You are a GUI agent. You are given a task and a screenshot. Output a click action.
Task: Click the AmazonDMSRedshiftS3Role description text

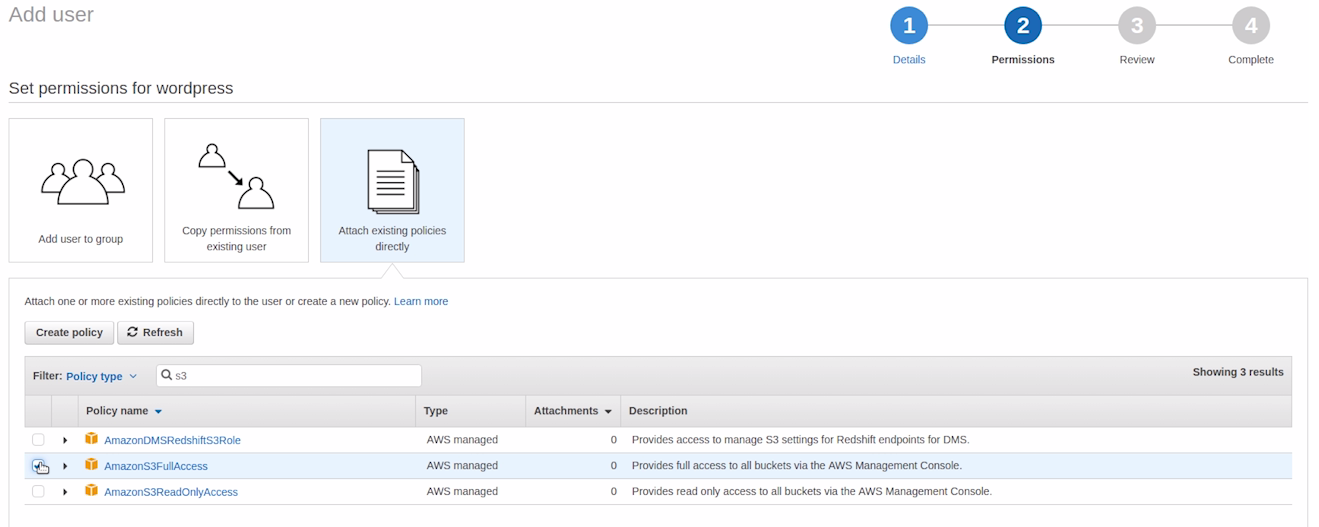tap(800, 440)
